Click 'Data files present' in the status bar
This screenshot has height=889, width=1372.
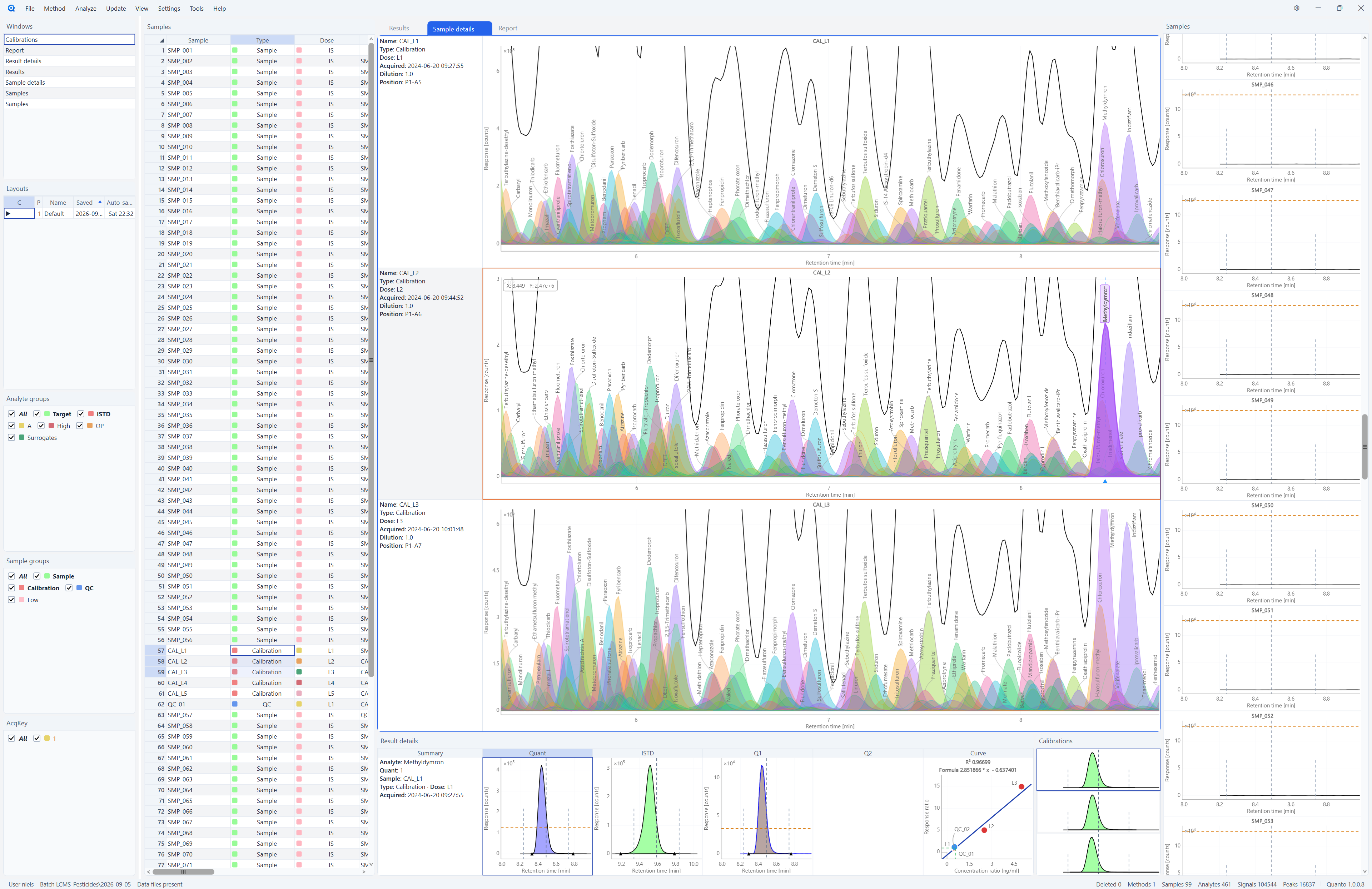pyautogui.click(x=160, y=884)
